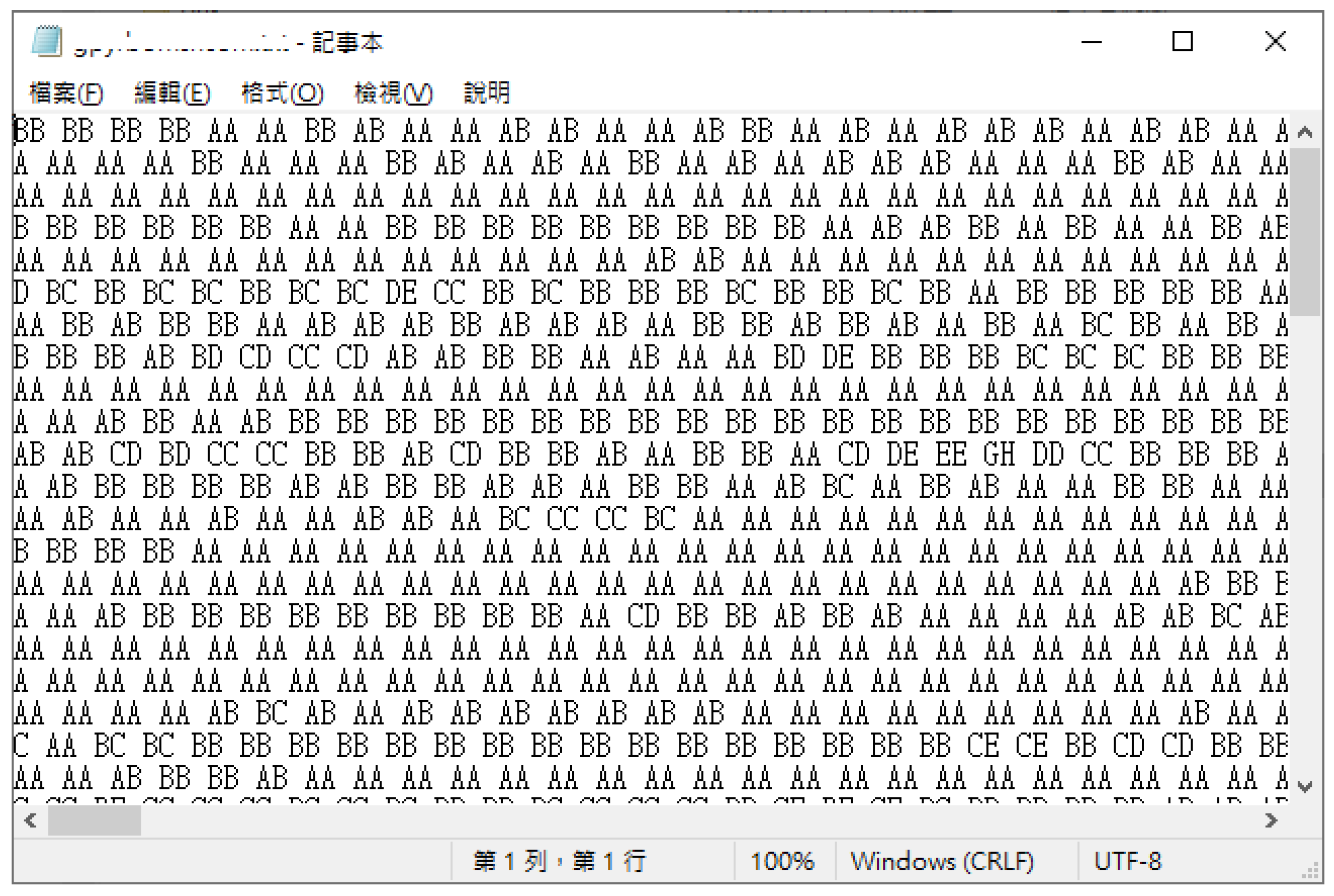Open the 檔案(F) menu

66,93
